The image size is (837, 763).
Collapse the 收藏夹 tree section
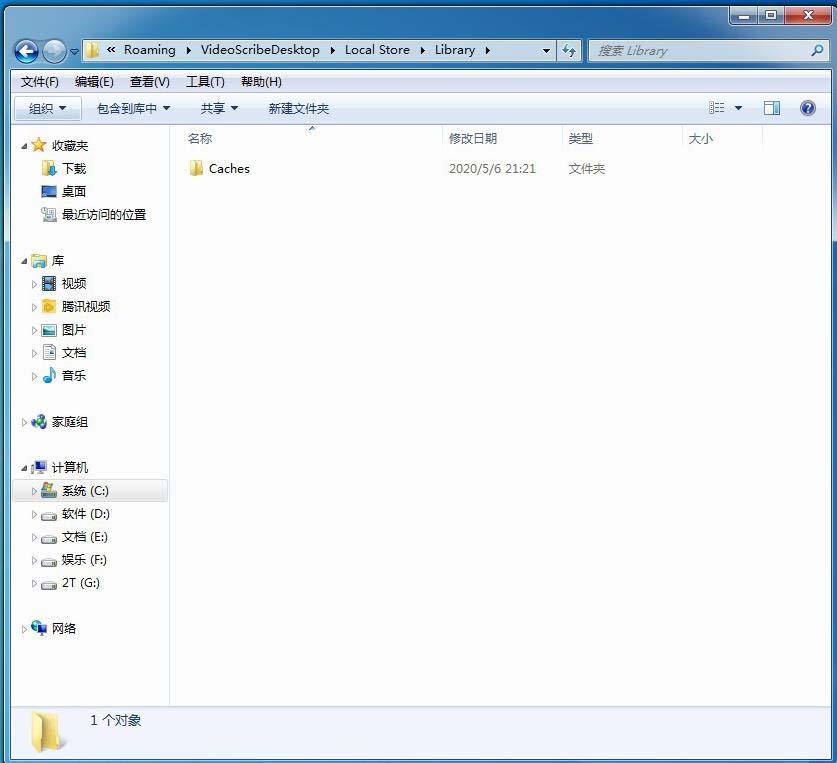[24, 146]
